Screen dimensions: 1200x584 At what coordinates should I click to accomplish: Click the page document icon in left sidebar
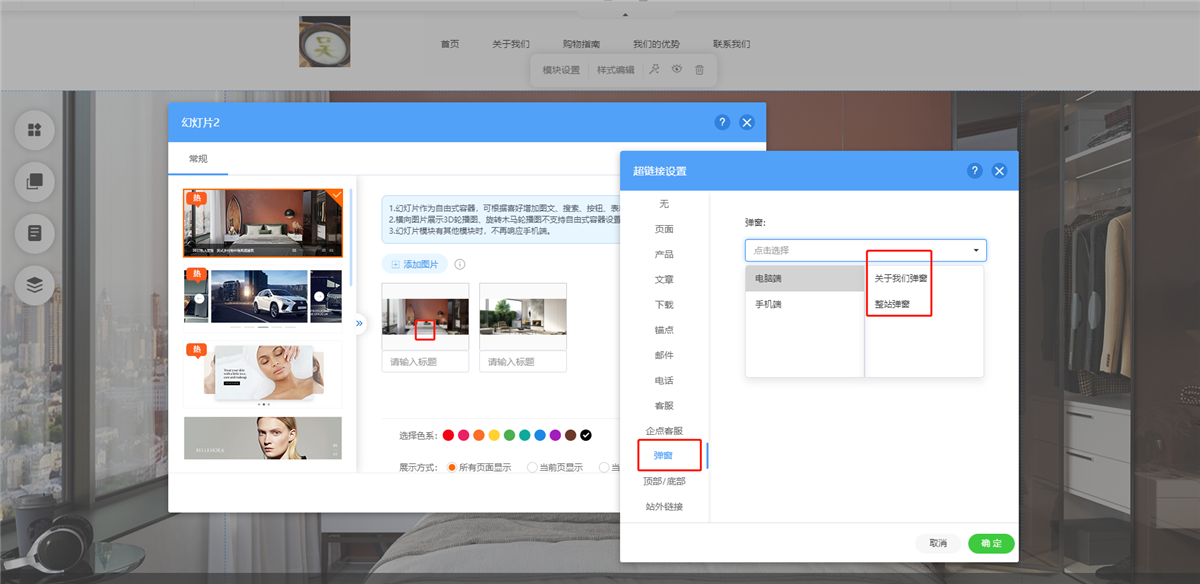point(35,233)
